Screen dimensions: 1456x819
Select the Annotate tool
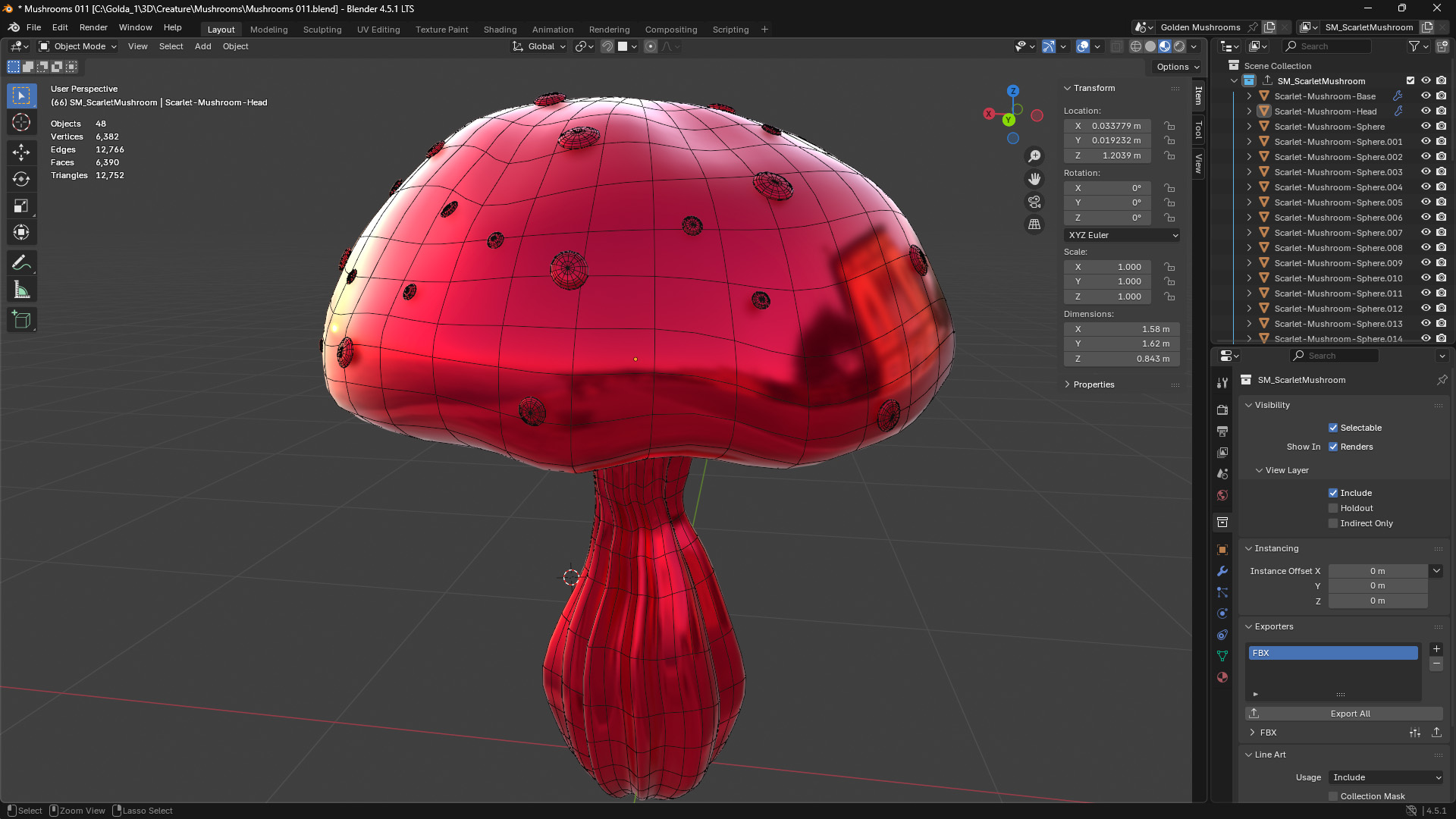[21, 262]
